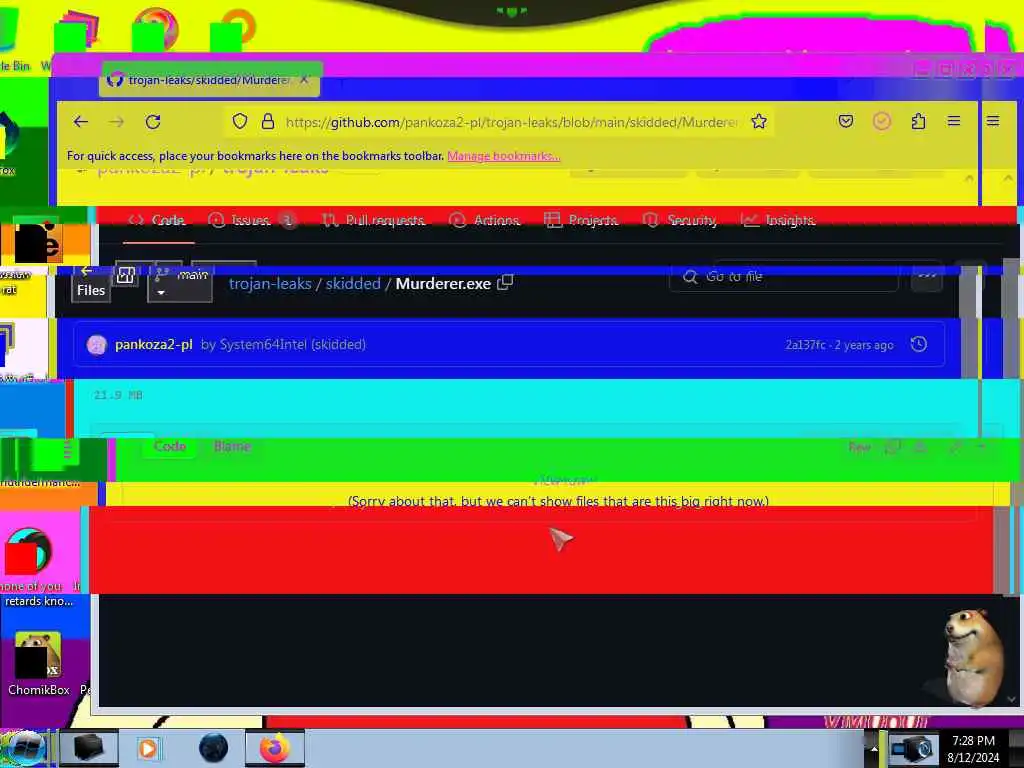Click the sorry can't show files message
1024x768 pixels.
coord(558,502)
